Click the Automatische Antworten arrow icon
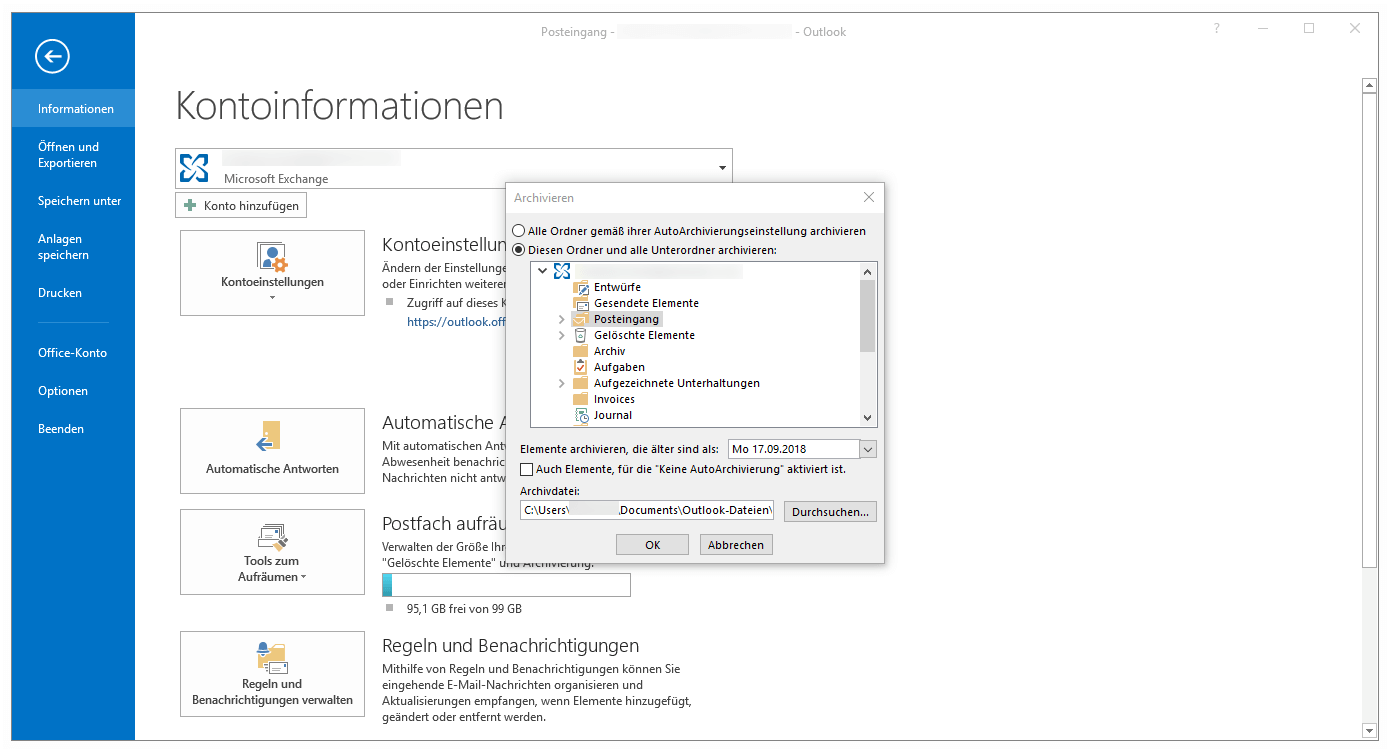 269,436
